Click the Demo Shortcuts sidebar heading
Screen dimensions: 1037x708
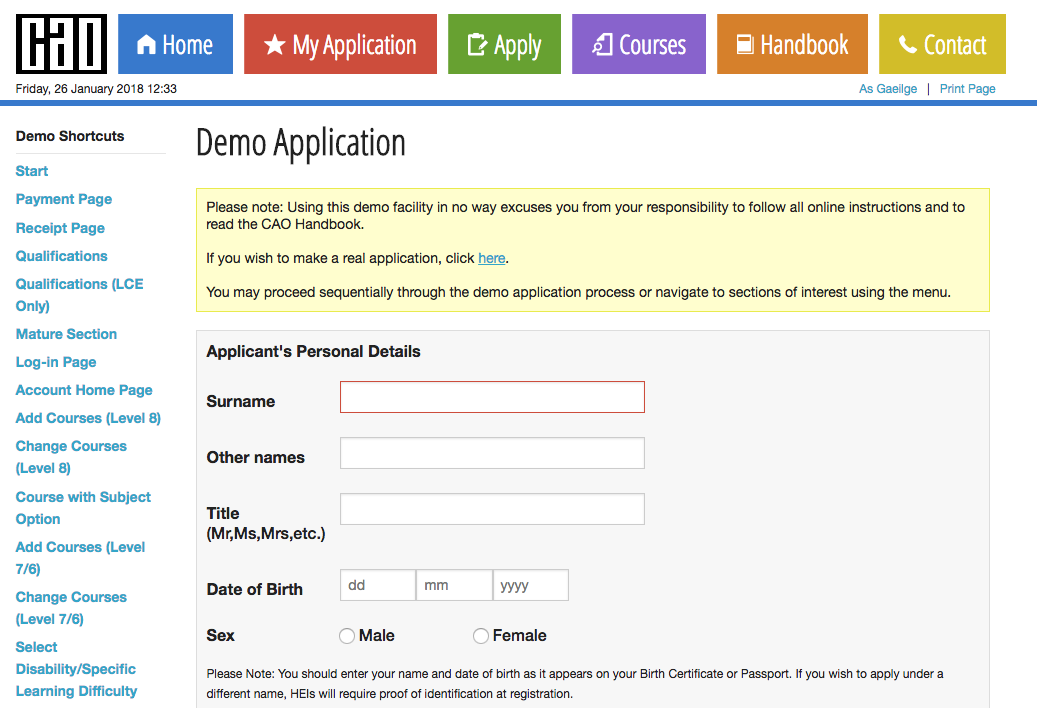click(x=70, y=136)
